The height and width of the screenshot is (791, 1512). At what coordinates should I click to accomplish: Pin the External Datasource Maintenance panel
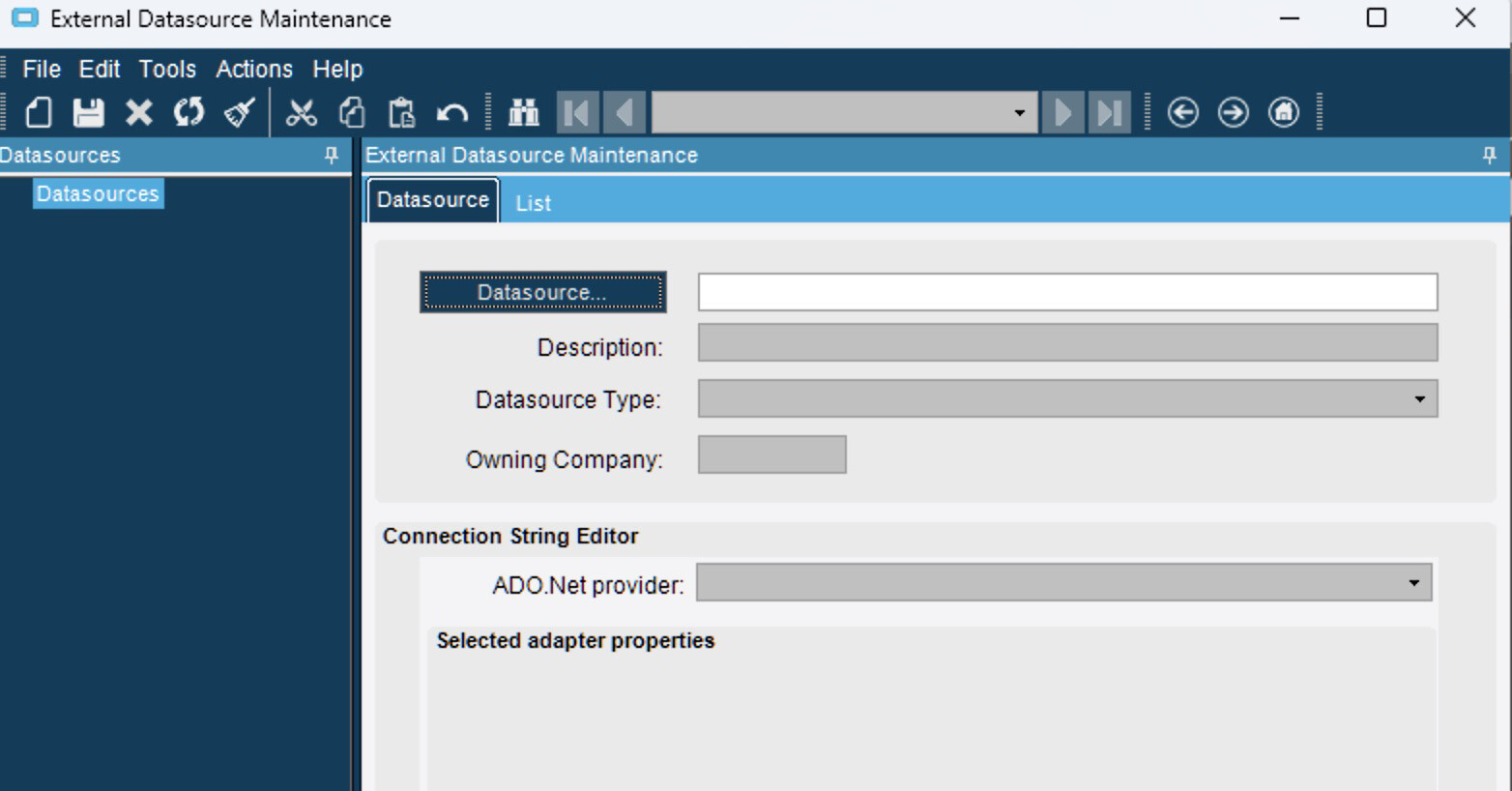coord(1489,155)
